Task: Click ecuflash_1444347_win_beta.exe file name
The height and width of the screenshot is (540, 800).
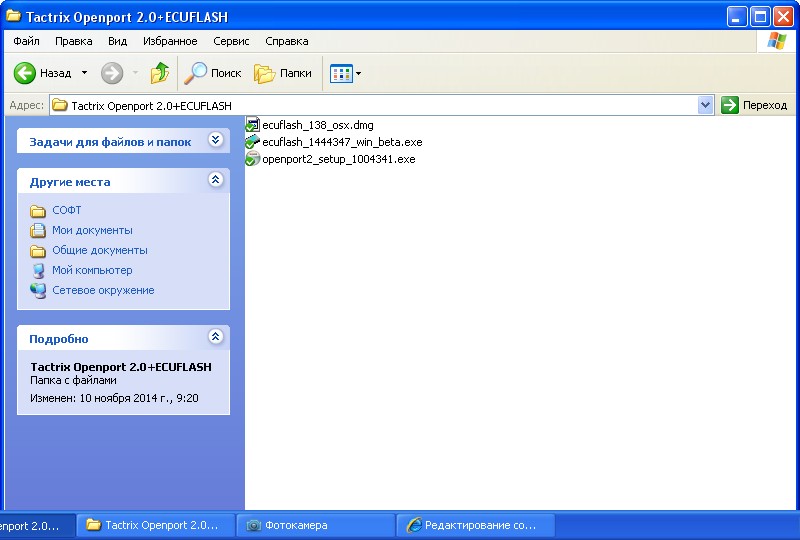Action: tap(342, 142)
